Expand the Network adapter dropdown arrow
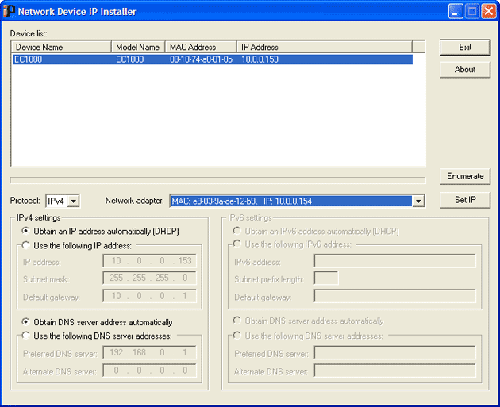Image resolution: width=500 pixels, height=407 pixels. (x=418, y=201)
